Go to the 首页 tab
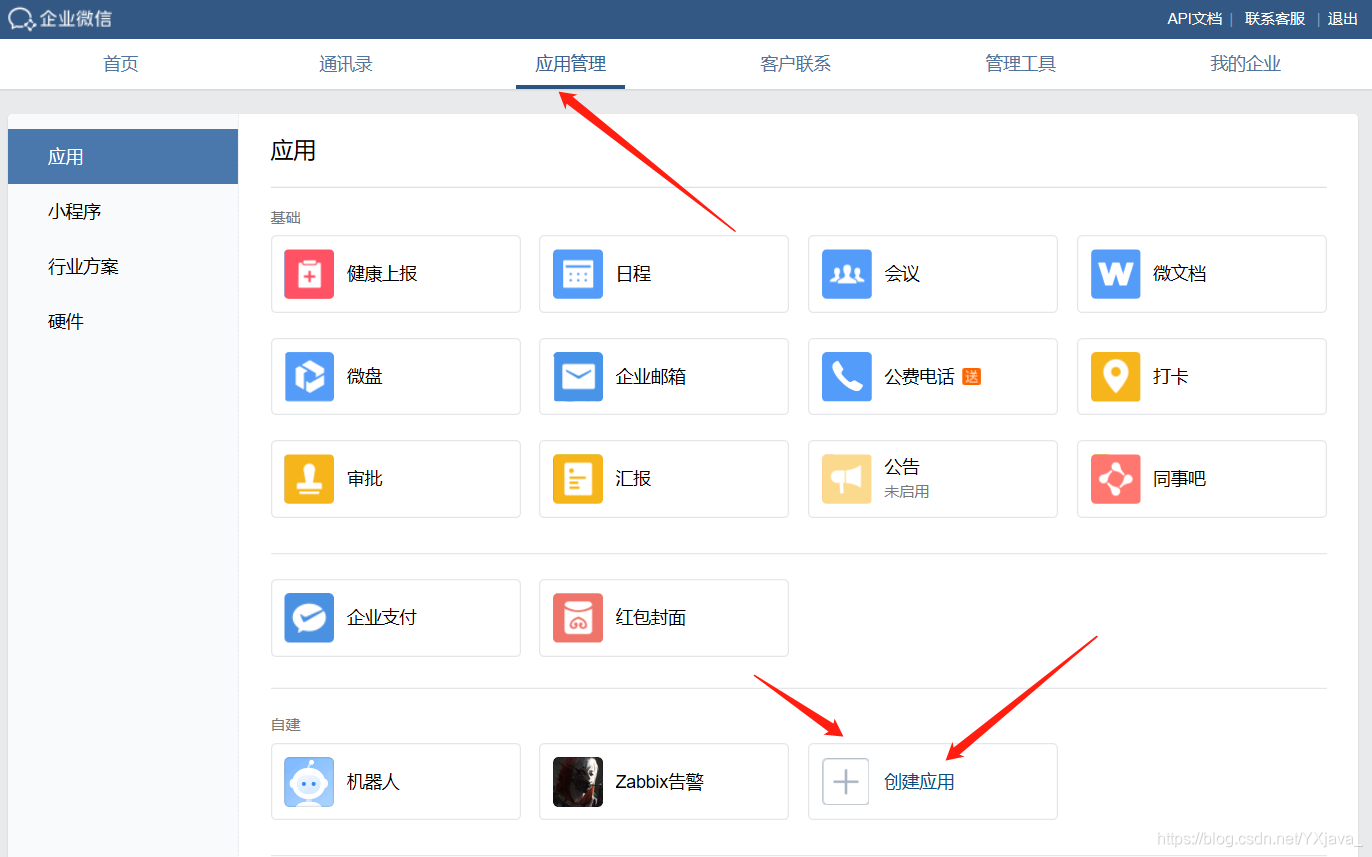Viewport: 1372px width, 857px height. 121,64
